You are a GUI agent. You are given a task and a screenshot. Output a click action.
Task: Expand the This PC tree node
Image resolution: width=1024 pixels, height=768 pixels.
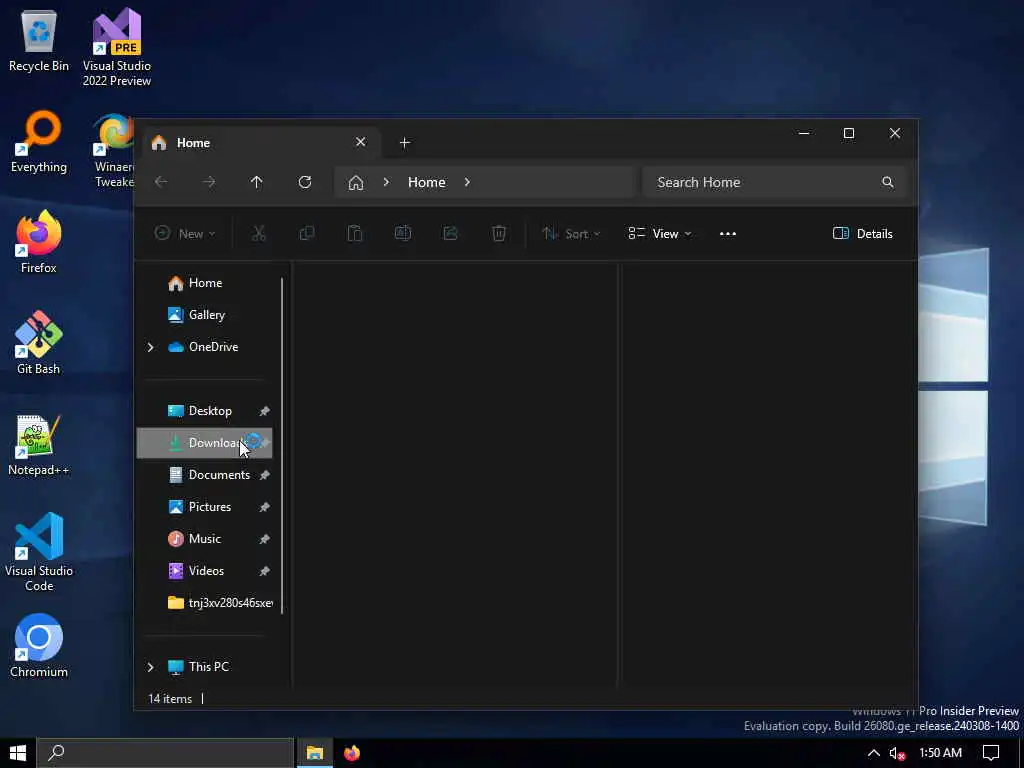pos(151,667)
